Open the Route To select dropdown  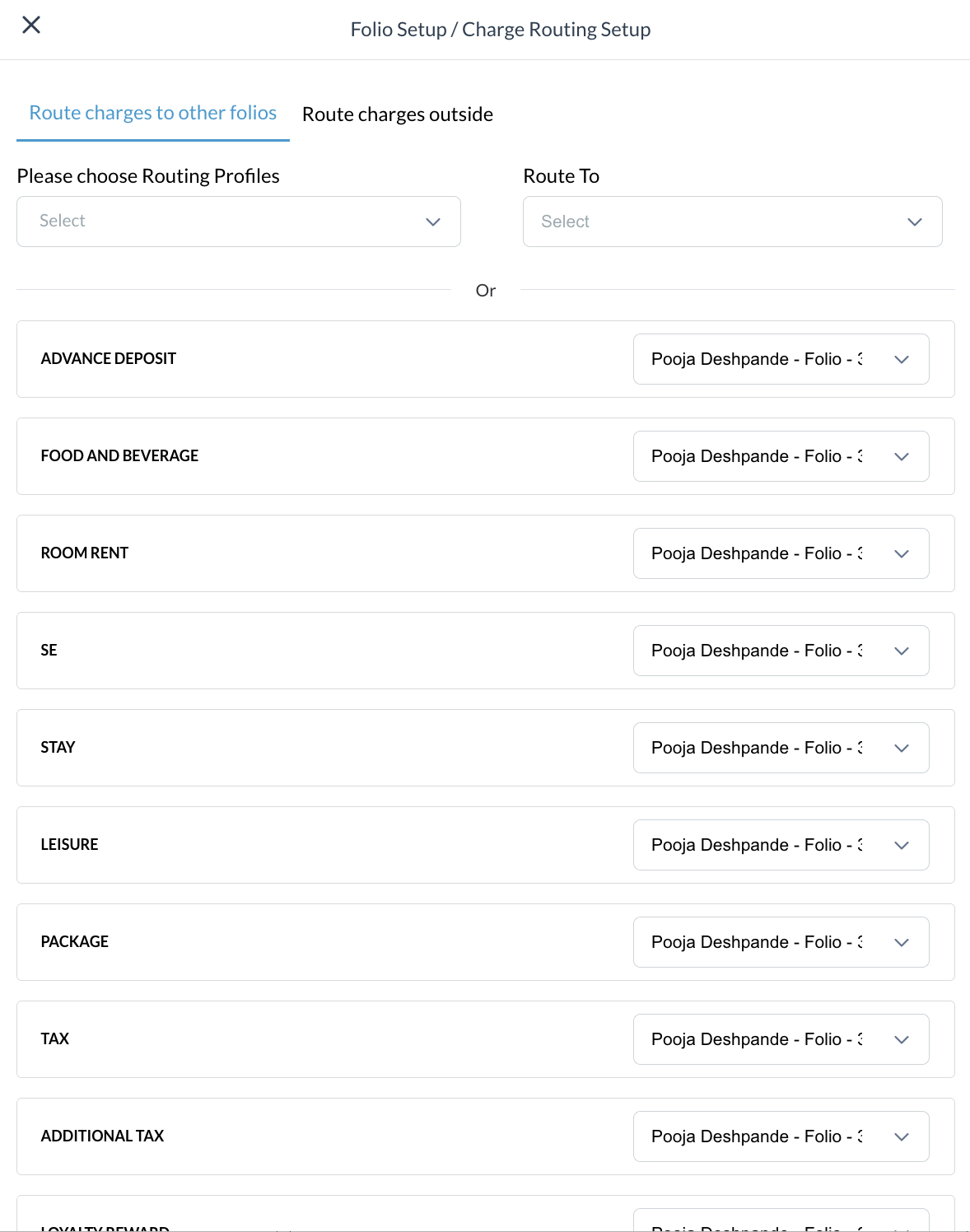[732, 222]
